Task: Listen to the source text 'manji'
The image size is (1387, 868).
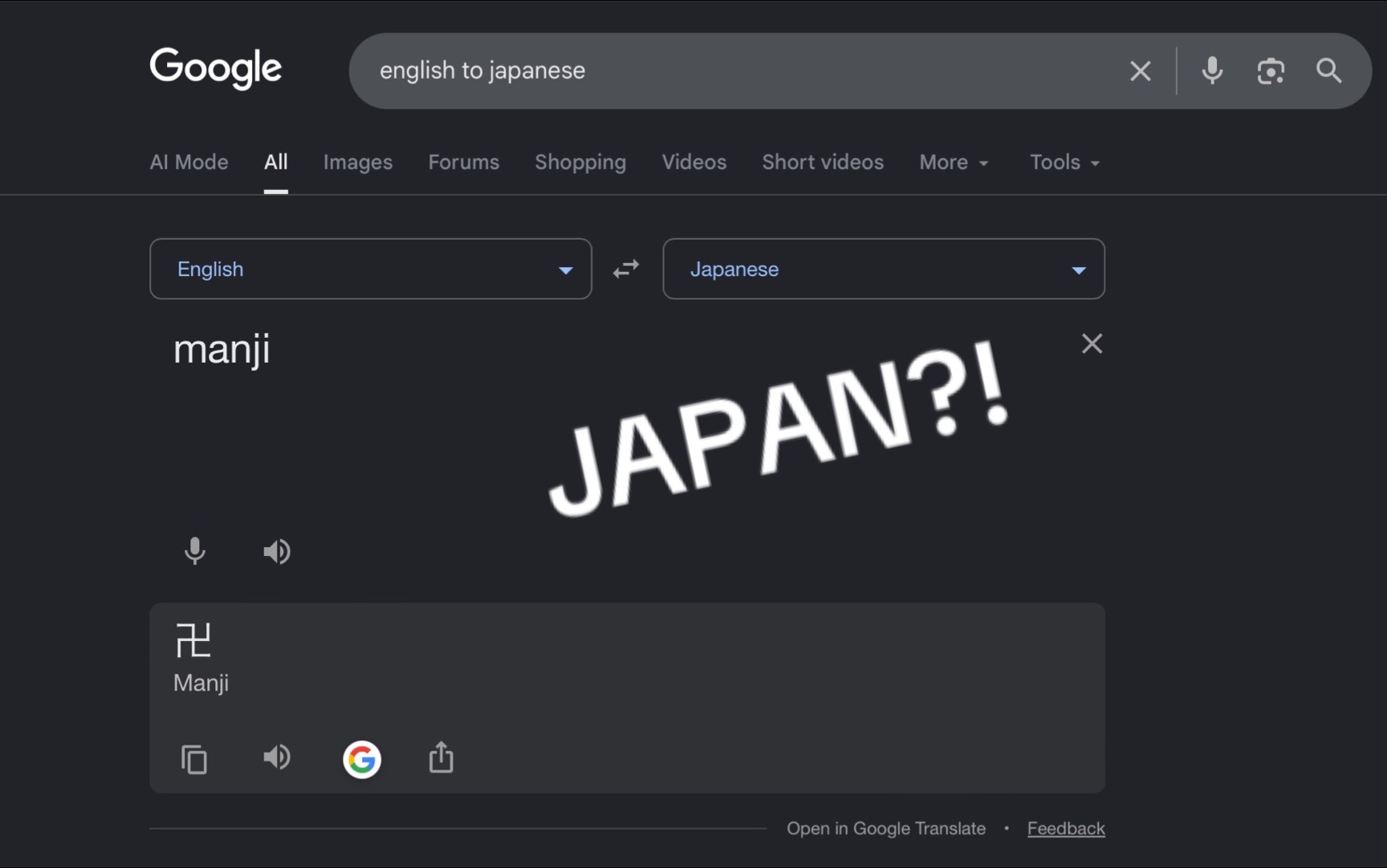Action: click(x=277, y=551)
